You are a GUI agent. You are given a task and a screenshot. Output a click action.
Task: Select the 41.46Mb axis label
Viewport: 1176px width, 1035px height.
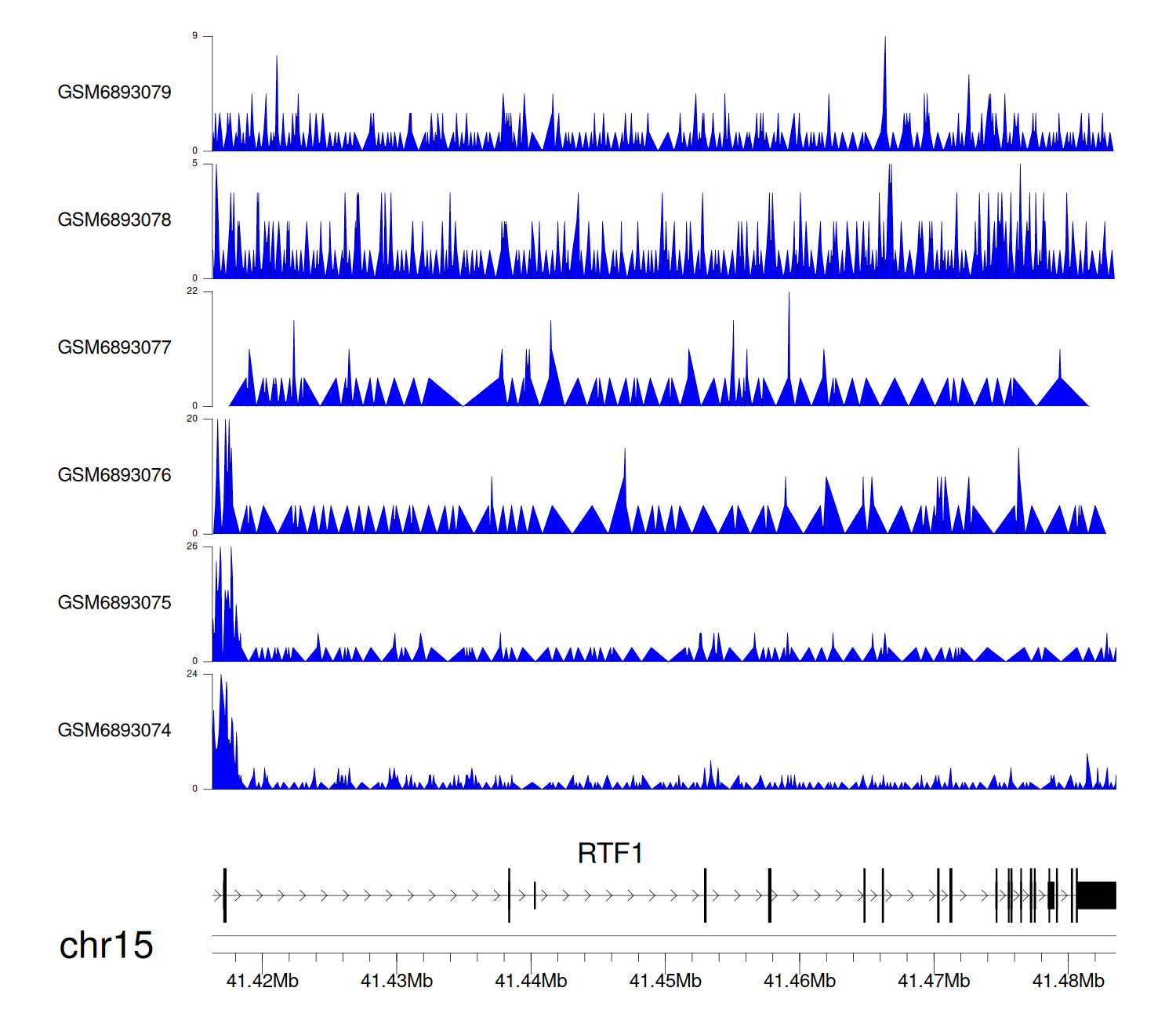(x=800, y=981)
